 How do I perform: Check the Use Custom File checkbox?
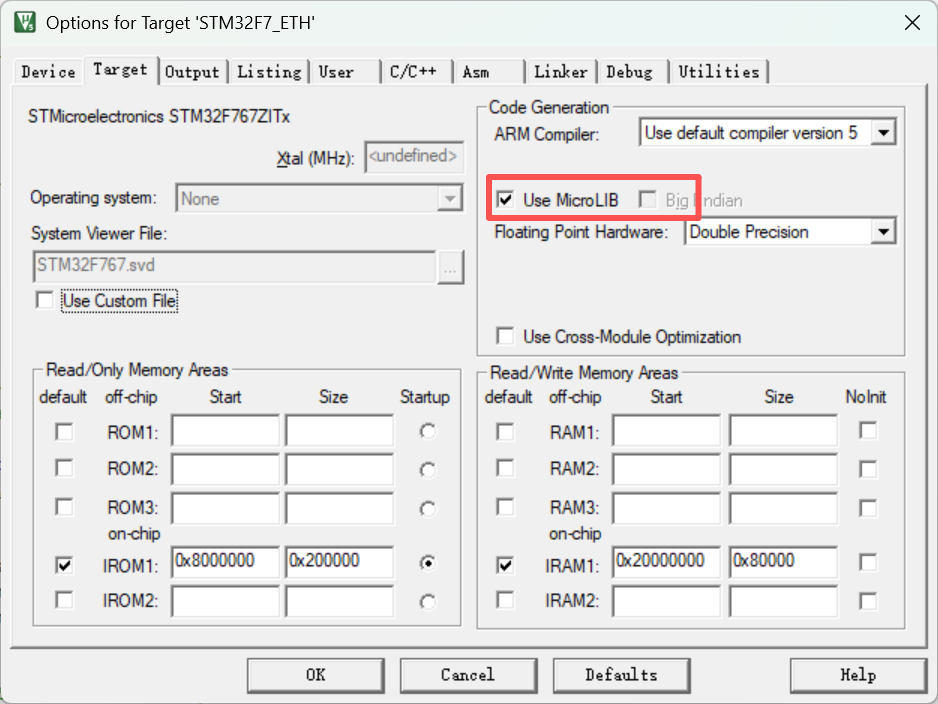point(45,300)
